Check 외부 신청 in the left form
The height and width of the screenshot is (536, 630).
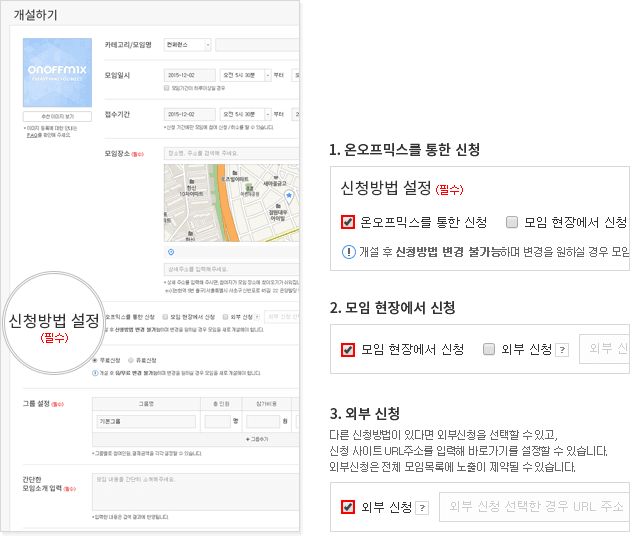[x=225, y=317]
